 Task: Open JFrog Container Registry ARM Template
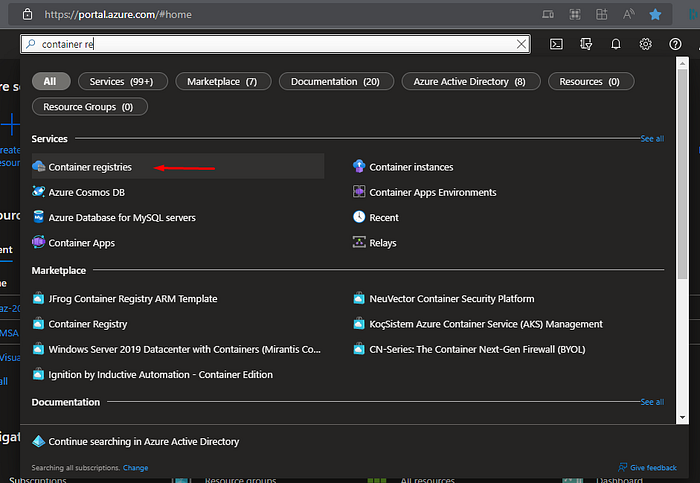pyautogui.click(x=133, y=299)
